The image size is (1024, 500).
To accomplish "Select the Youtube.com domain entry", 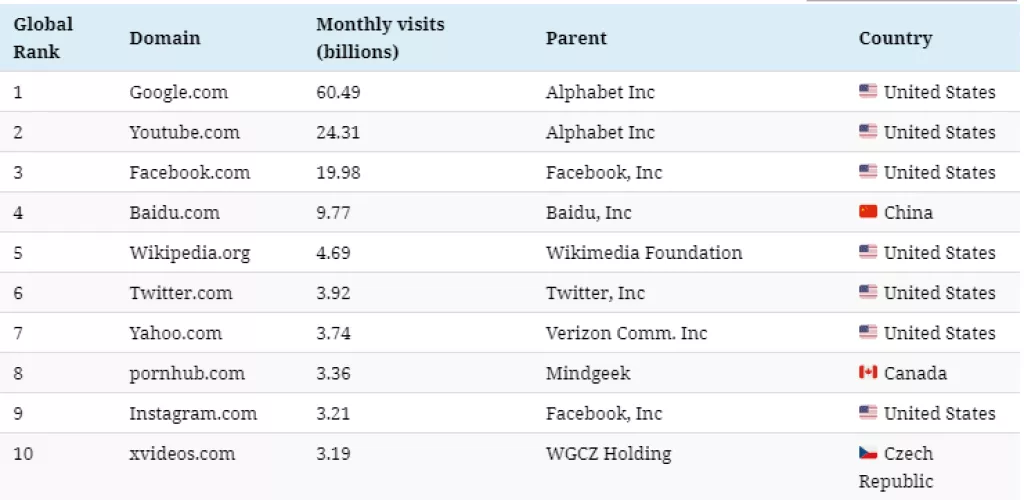I will 184,132.
